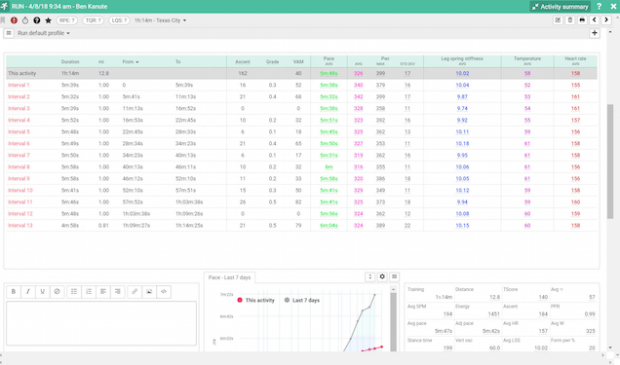
Task: Add a new chart with plus button
Action: pyautogui.click(x=594, y=33)
